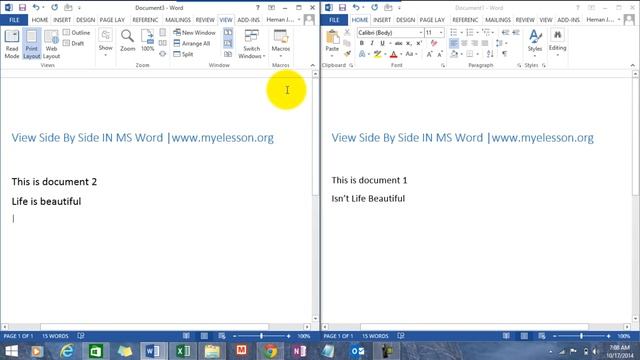Image resolution: width=640 pixels, height=360 pixels.
Task: Clear all formatting in Document1
Action: pyautogui.click(x=434, y=43)
